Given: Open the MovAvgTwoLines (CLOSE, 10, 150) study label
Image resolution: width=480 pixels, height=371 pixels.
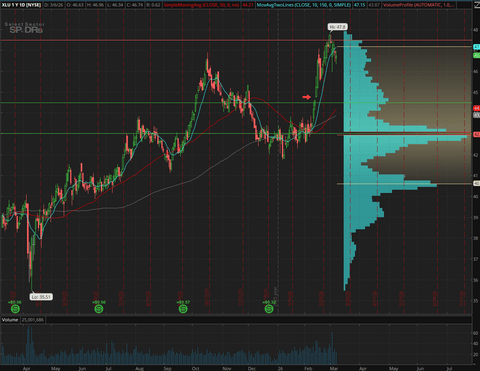Looking at the screenshot, I should point(304,5).
